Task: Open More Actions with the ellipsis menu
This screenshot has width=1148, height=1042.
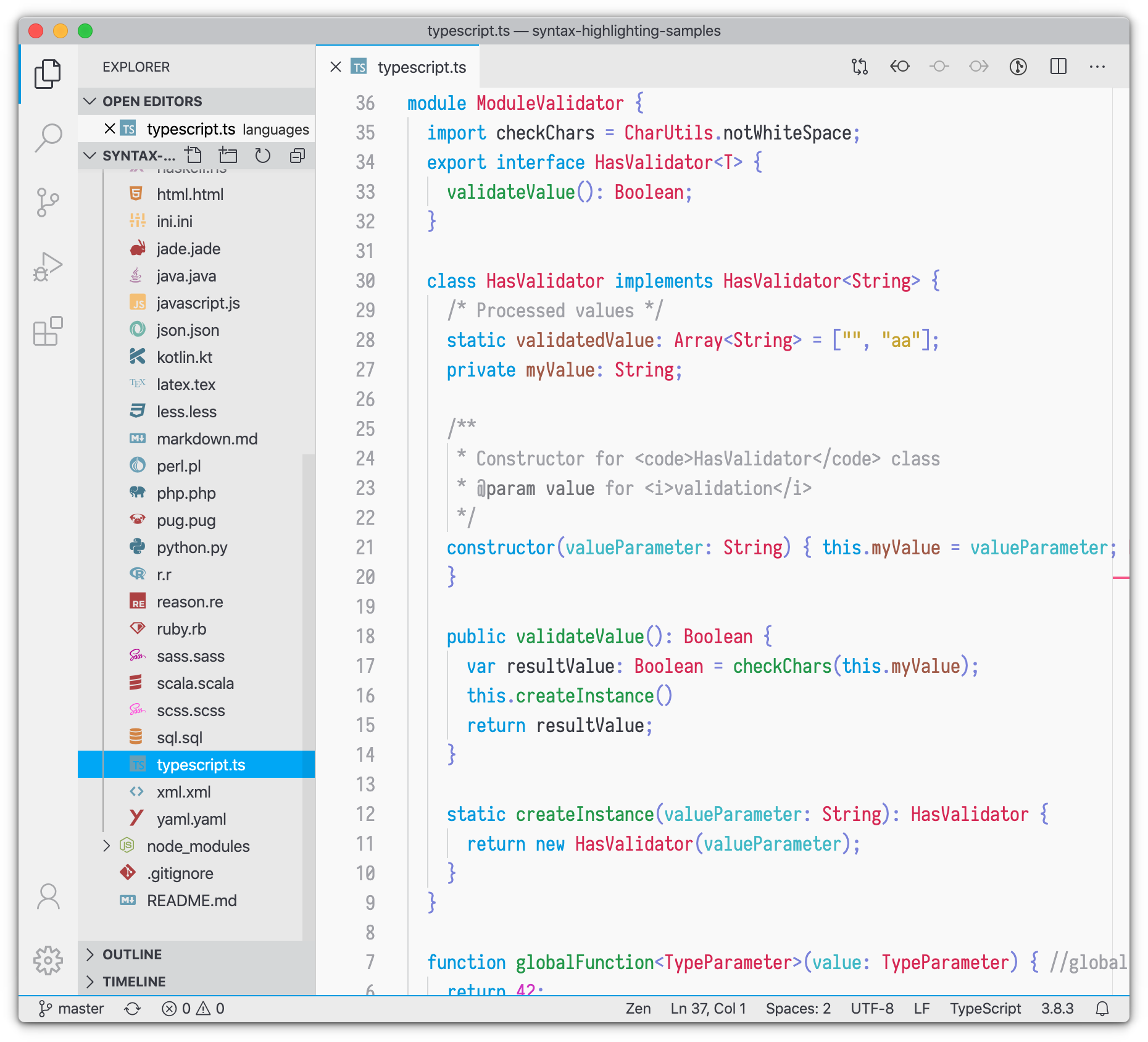Action: (x=1098, y=67)
